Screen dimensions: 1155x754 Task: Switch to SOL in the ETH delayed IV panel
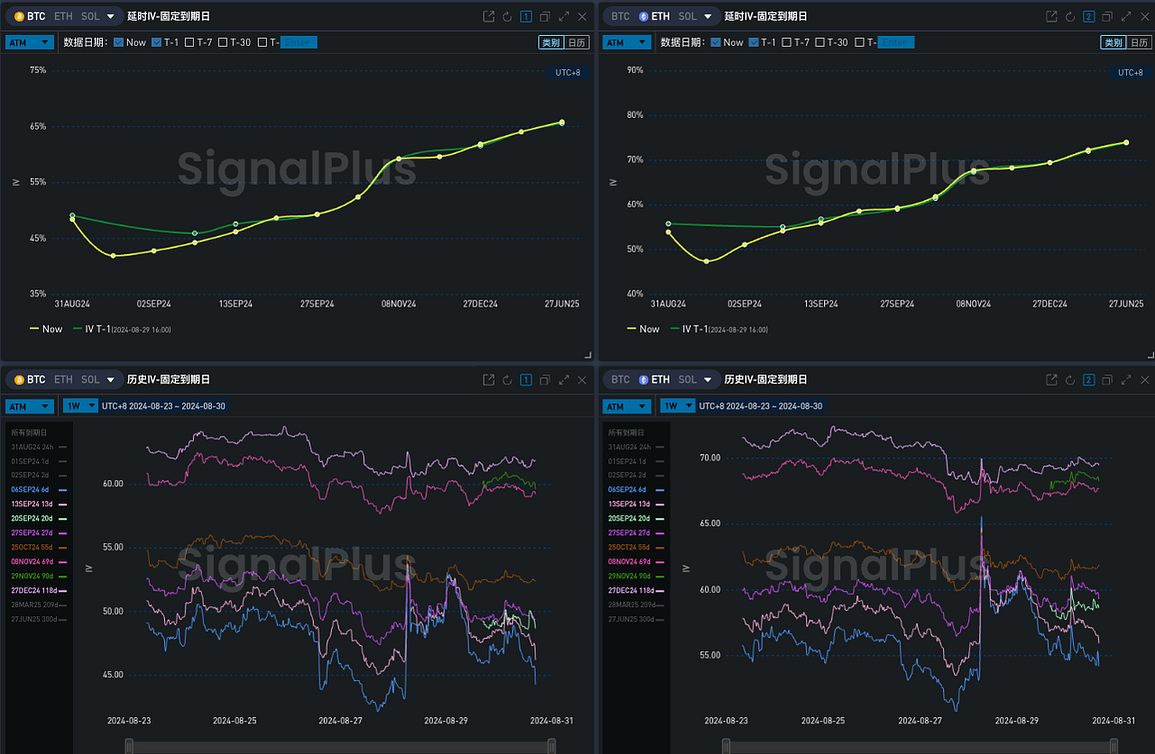[x=687, y=17]
